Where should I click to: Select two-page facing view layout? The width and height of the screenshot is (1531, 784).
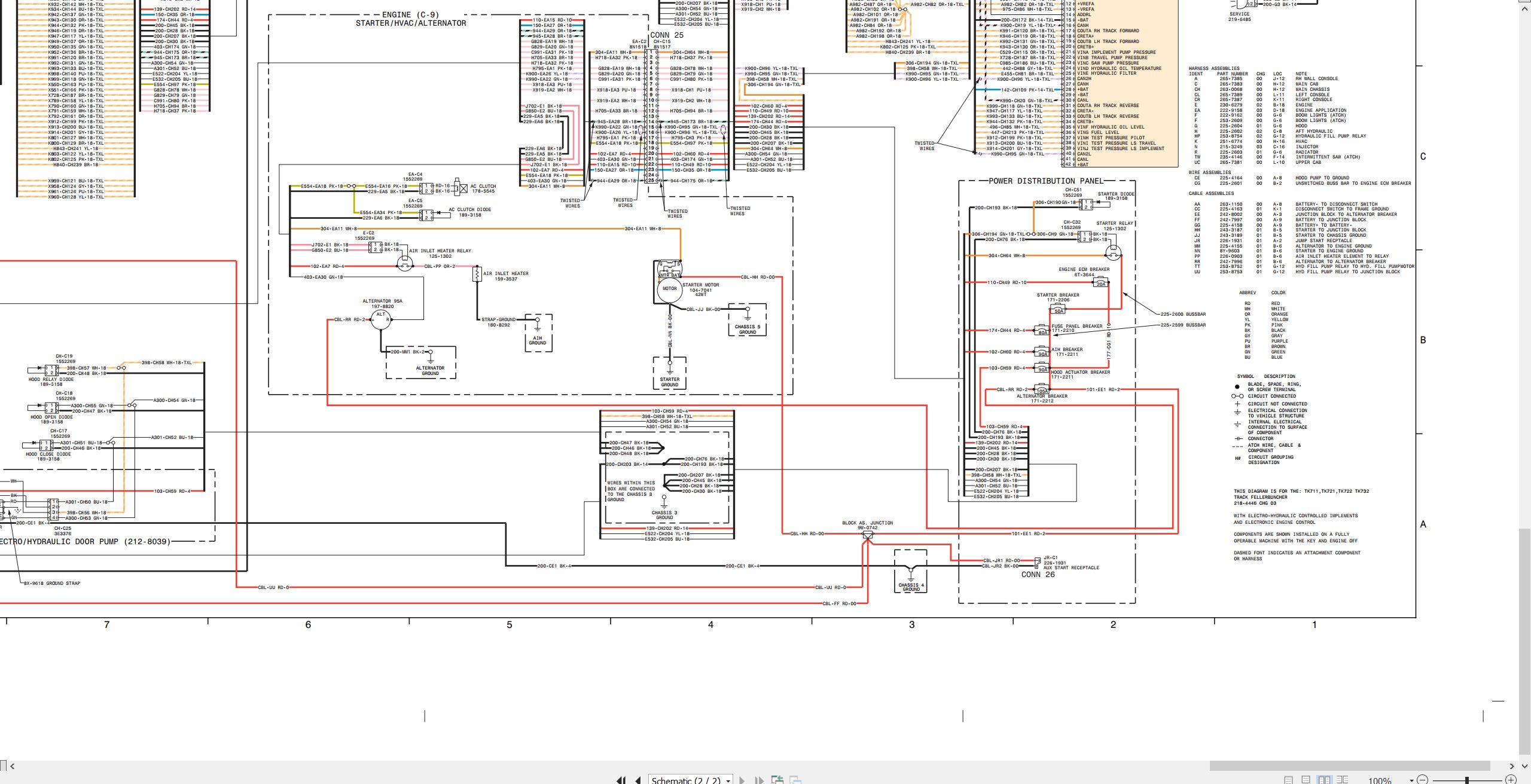[1324, 780]
